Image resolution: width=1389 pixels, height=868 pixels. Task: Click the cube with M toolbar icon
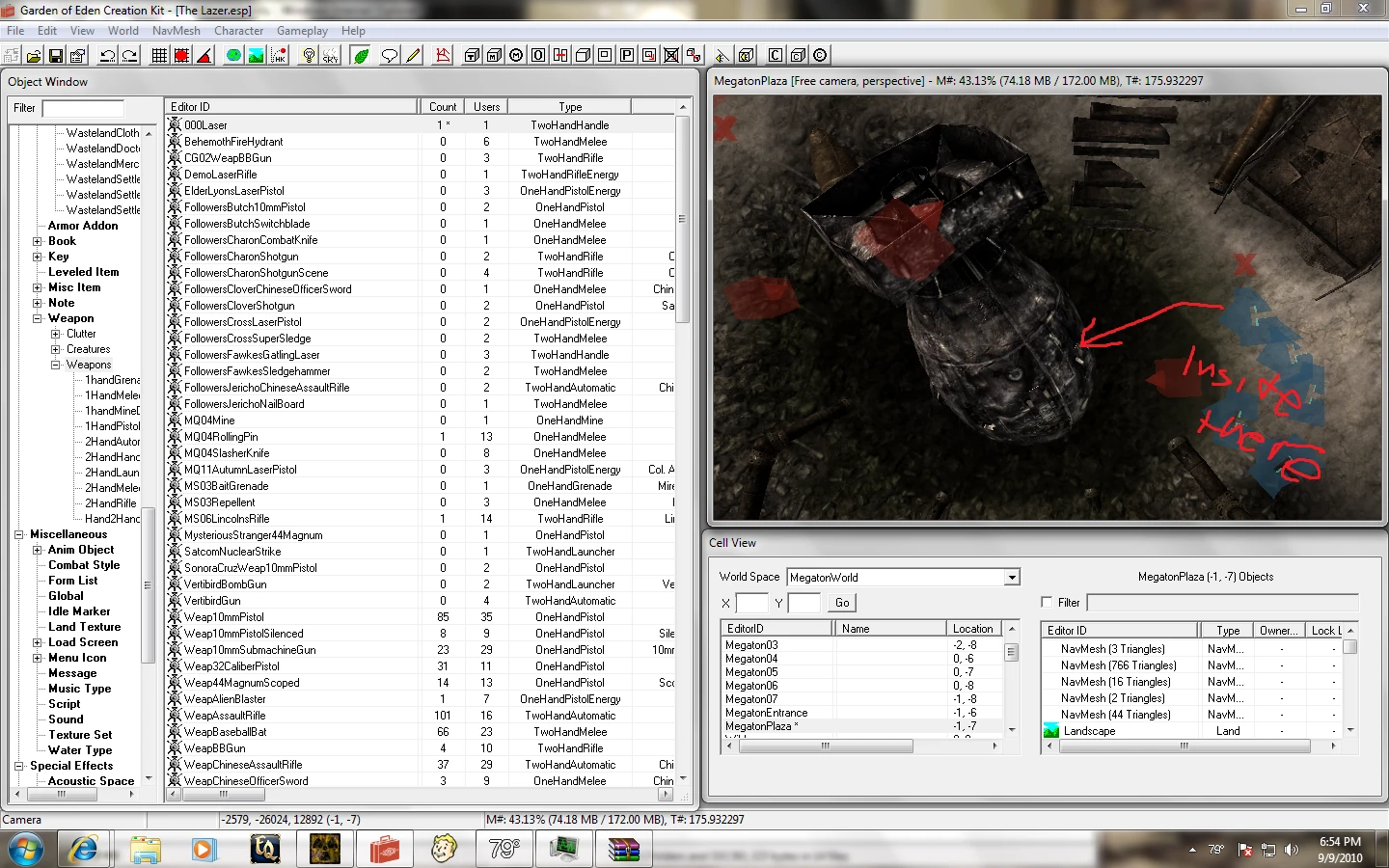494,56
